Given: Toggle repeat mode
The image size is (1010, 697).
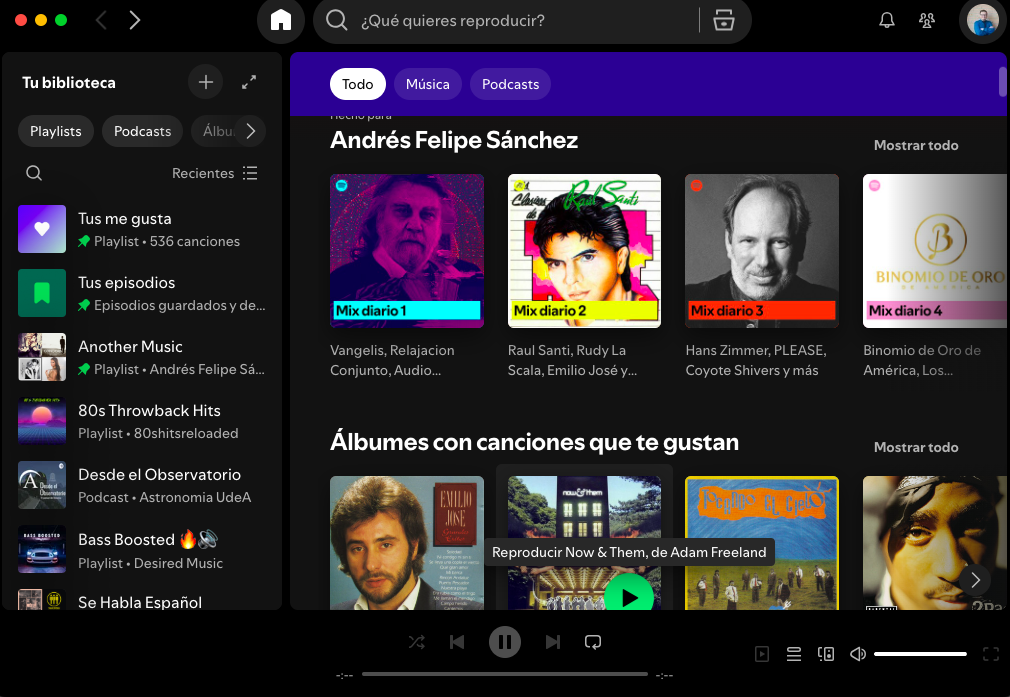Looking at the screenshot, I should pos(592,642).
